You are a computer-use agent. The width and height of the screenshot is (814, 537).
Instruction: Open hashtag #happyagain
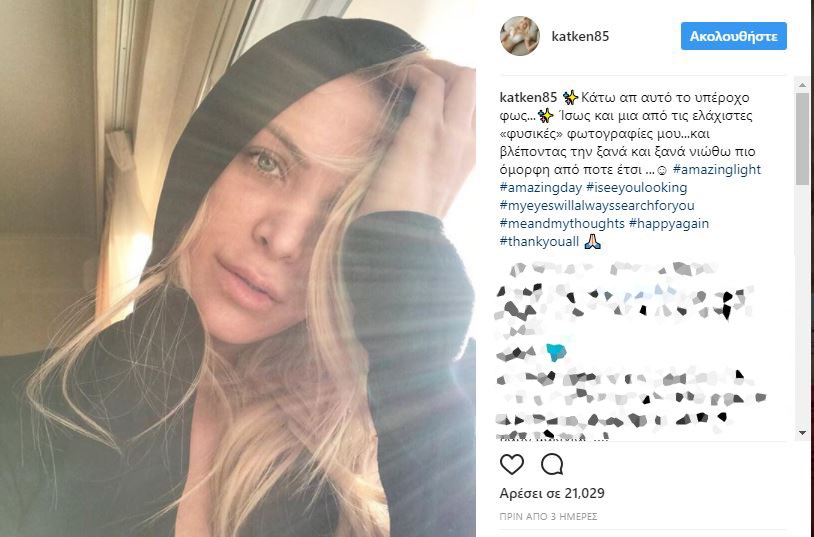[x=669, y=223]
